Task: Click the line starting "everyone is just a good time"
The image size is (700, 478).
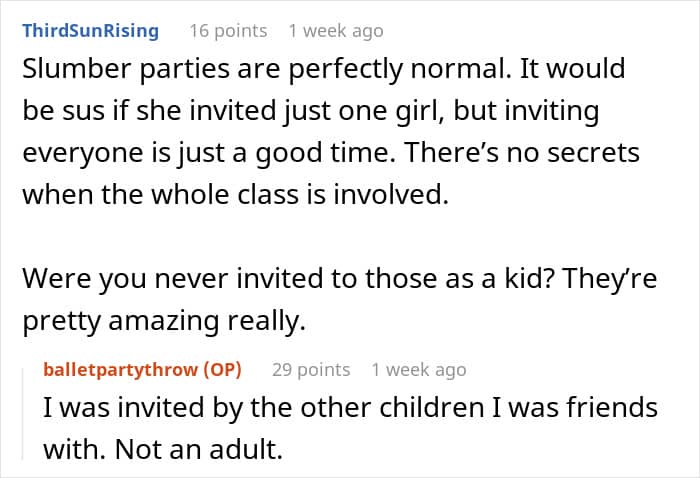Action: [331, 153]
